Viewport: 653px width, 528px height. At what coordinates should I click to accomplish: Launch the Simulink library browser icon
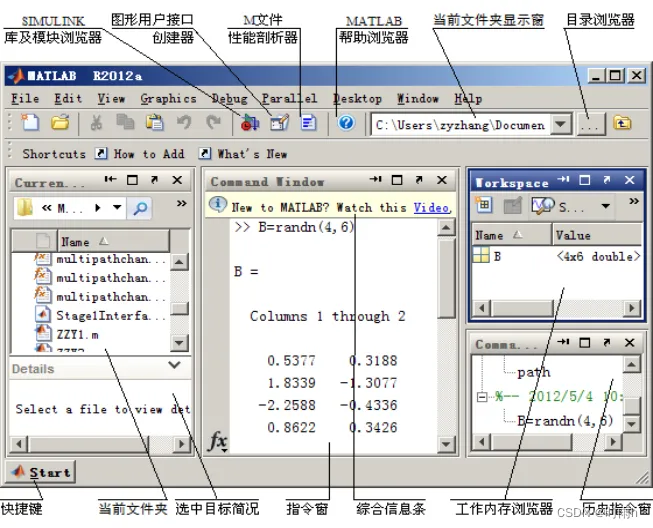[250, 123]
